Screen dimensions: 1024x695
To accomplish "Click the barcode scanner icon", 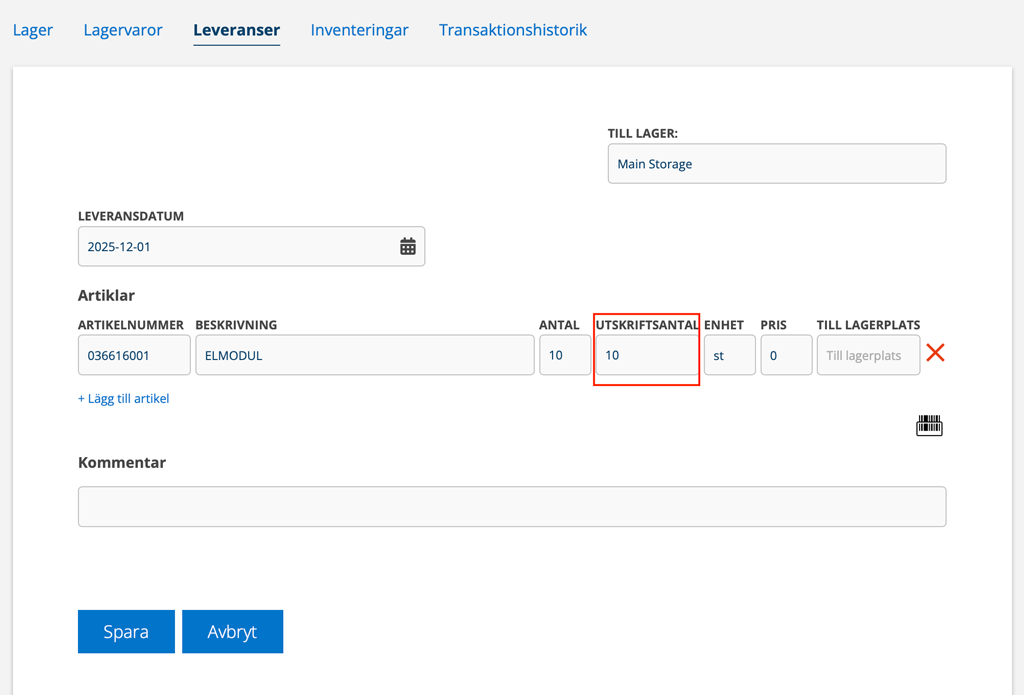I will (929, 426).
